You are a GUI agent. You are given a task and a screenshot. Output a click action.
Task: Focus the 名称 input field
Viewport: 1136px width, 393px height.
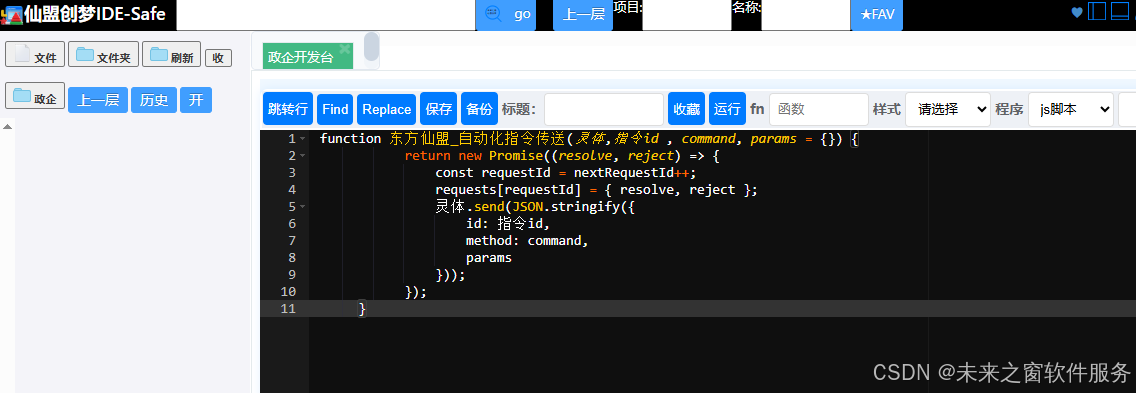point(806,16)
